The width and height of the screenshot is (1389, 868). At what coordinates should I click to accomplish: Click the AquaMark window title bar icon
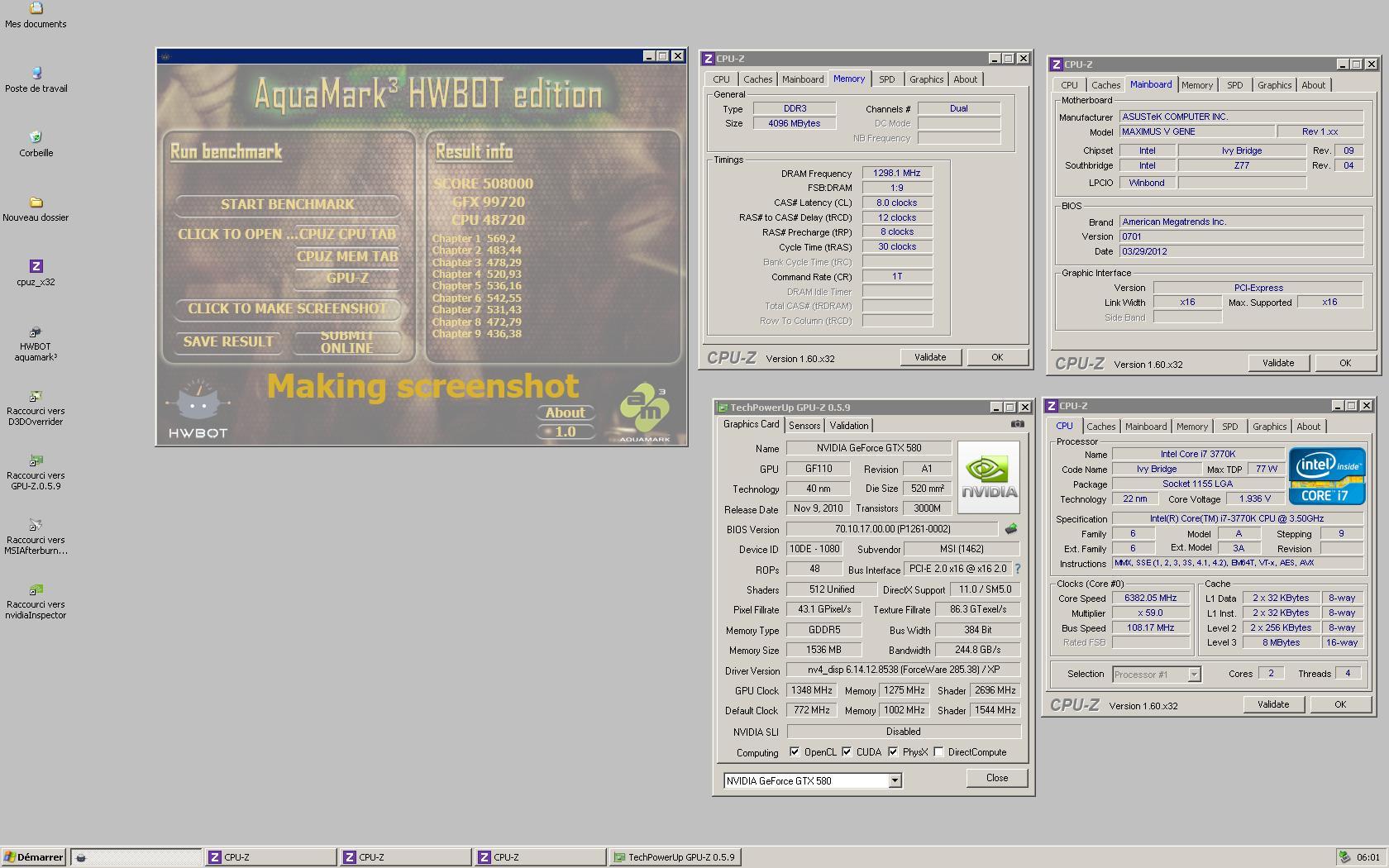pyautogui.click(x=165, y=56)
